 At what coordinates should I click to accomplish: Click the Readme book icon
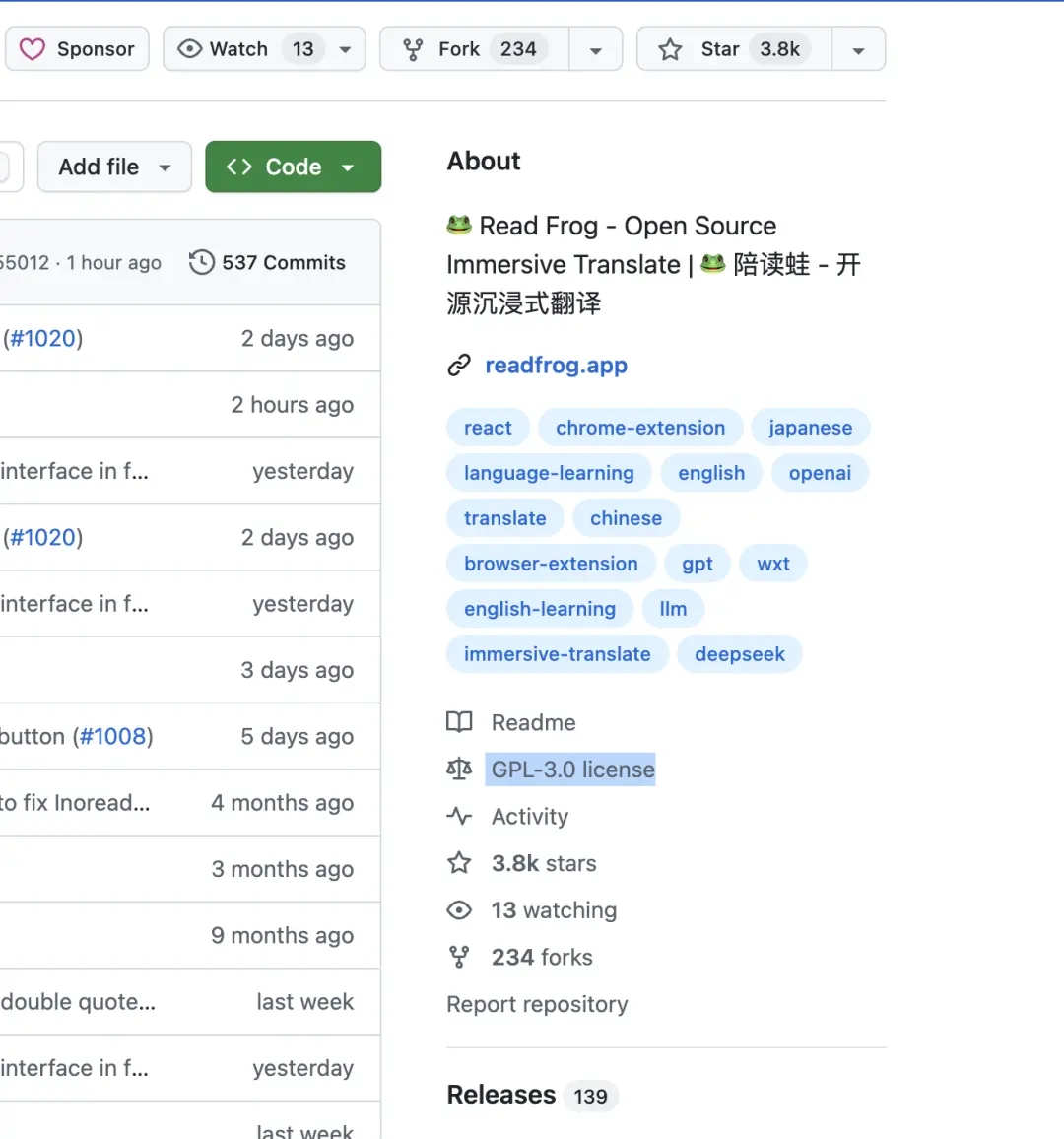(x=459, y=722)
